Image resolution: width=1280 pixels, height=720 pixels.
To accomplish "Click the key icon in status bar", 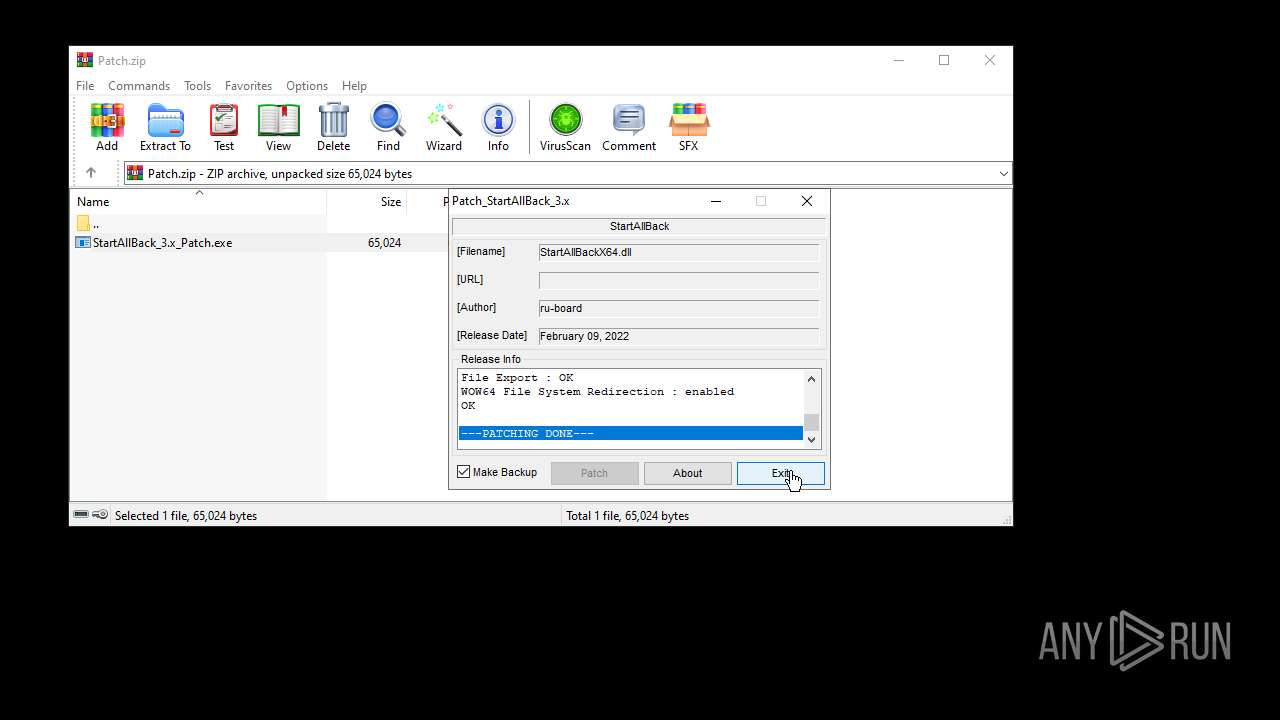I will coord(100,514).
